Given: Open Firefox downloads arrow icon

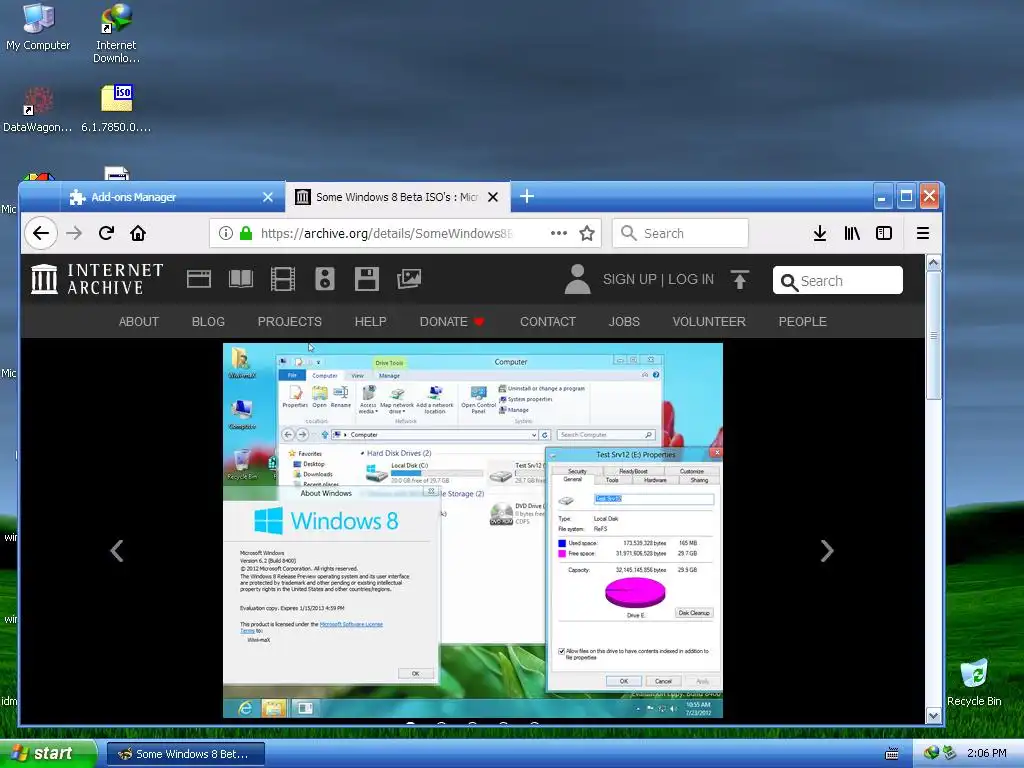Looking at the screenshot, I should 820,233.
